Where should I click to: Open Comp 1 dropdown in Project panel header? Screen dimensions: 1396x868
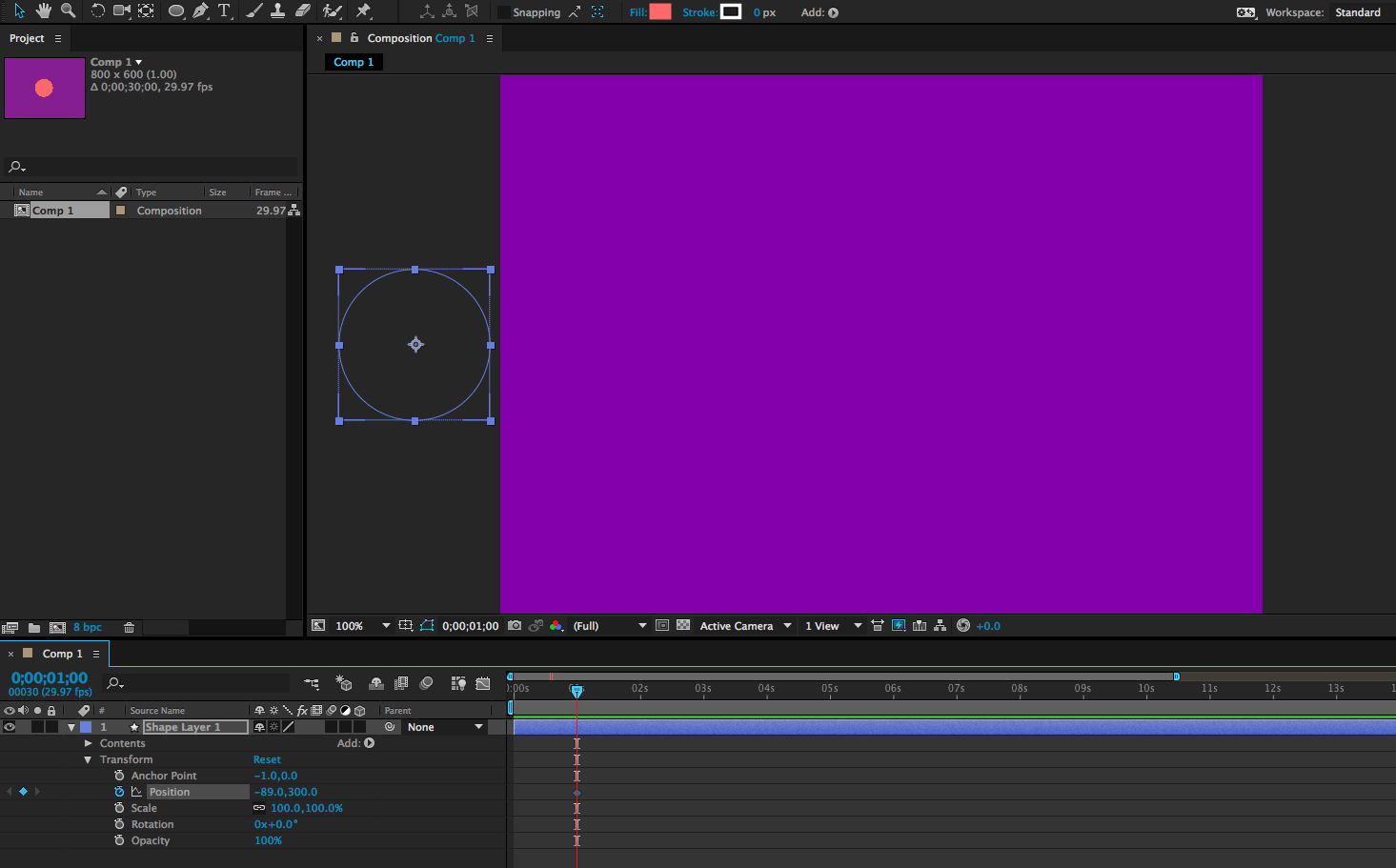point(139,62)
